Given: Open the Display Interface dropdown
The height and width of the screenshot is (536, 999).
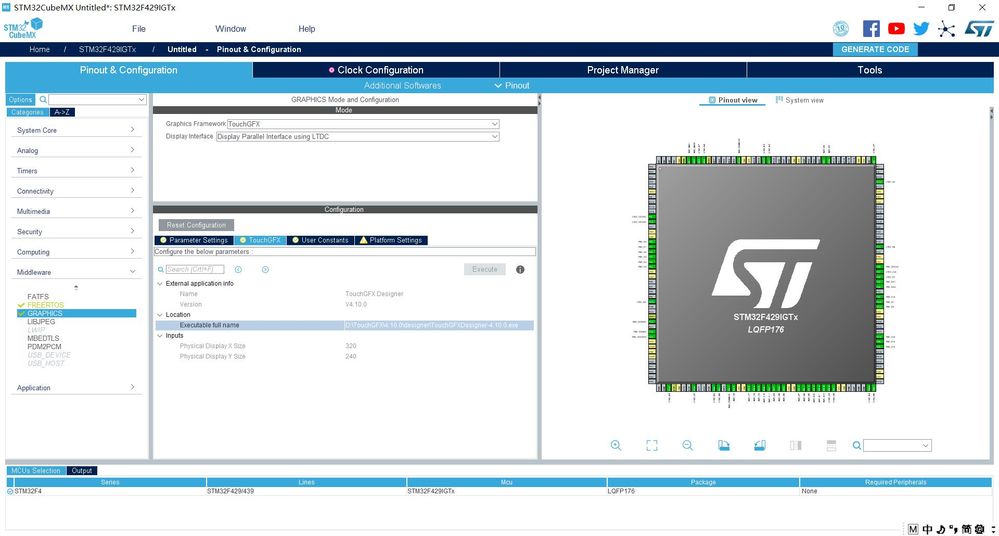Looking at the screenshot, I should (357, 136).
